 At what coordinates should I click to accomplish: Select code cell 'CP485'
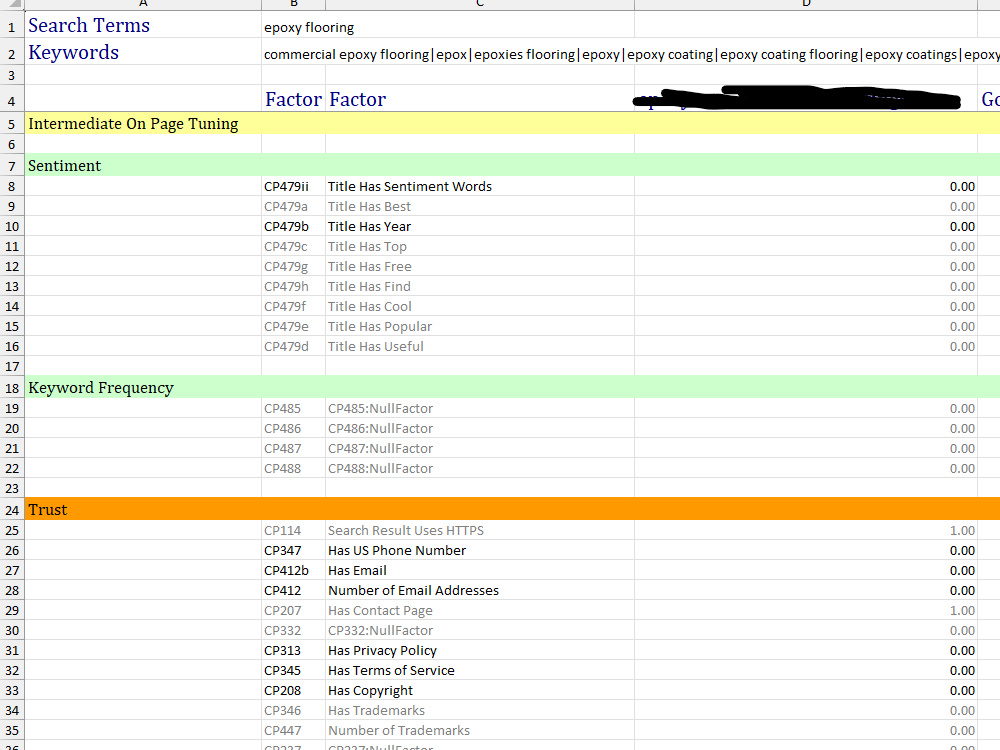pos(293,408)
